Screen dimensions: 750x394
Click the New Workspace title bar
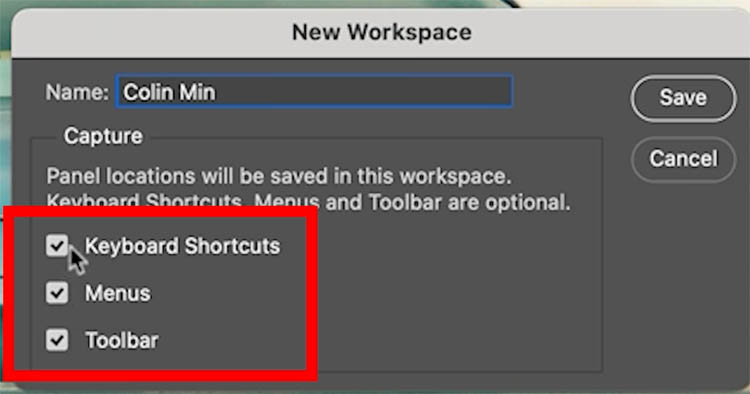381,33
